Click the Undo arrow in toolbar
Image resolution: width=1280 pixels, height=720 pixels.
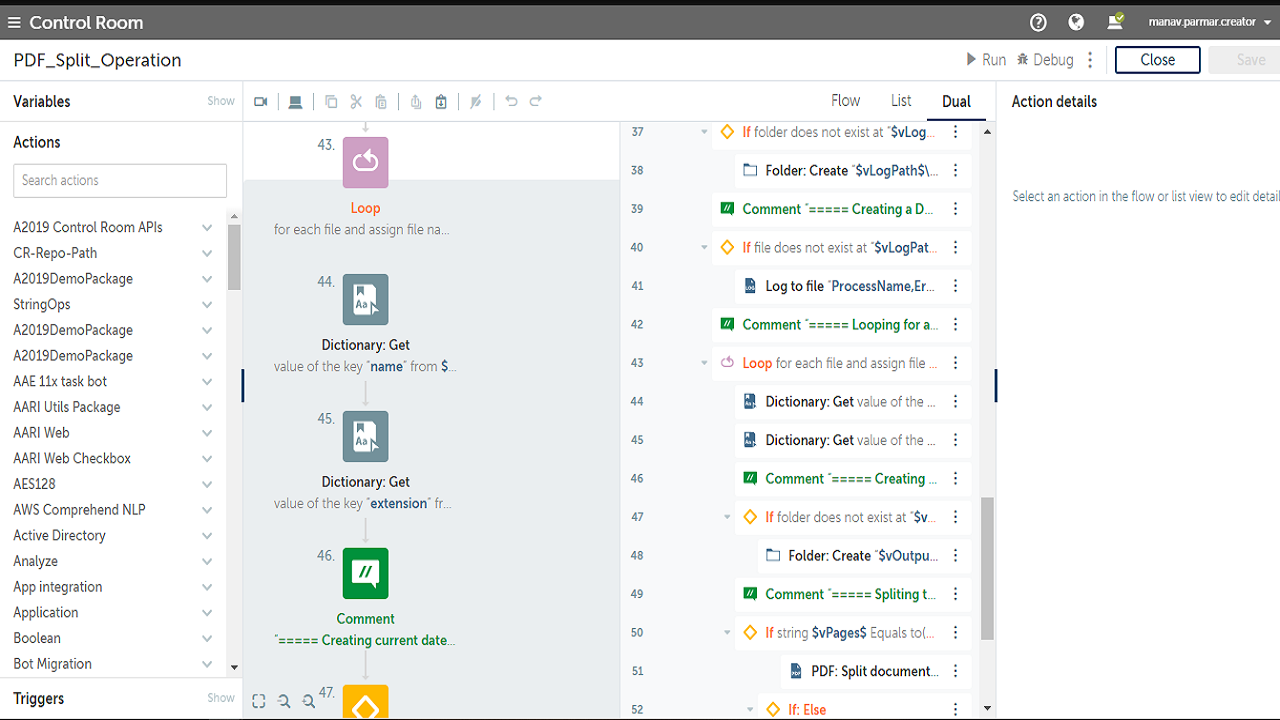coord(511,101)
